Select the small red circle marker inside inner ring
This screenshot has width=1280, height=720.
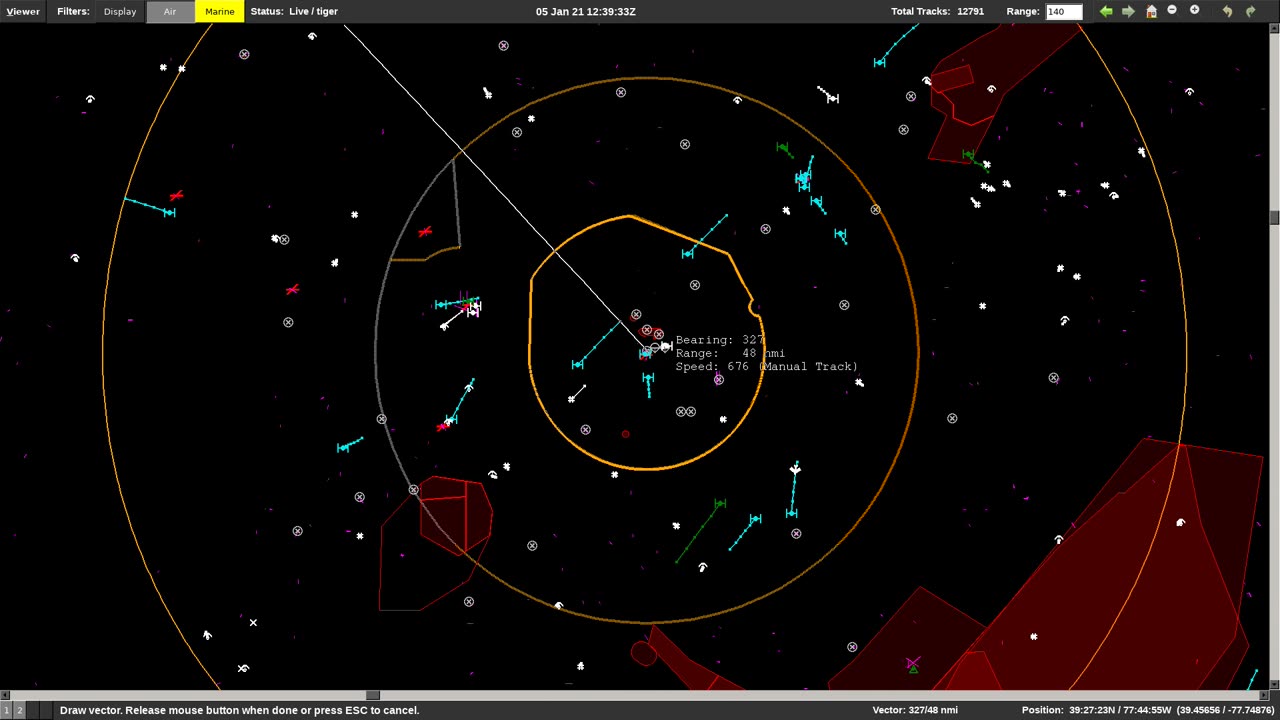(x=626, y=434)
